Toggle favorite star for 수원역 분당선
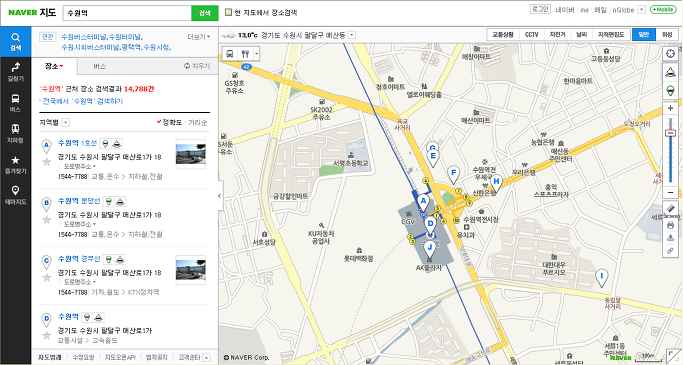683x365 pixels. pos(47,220)
